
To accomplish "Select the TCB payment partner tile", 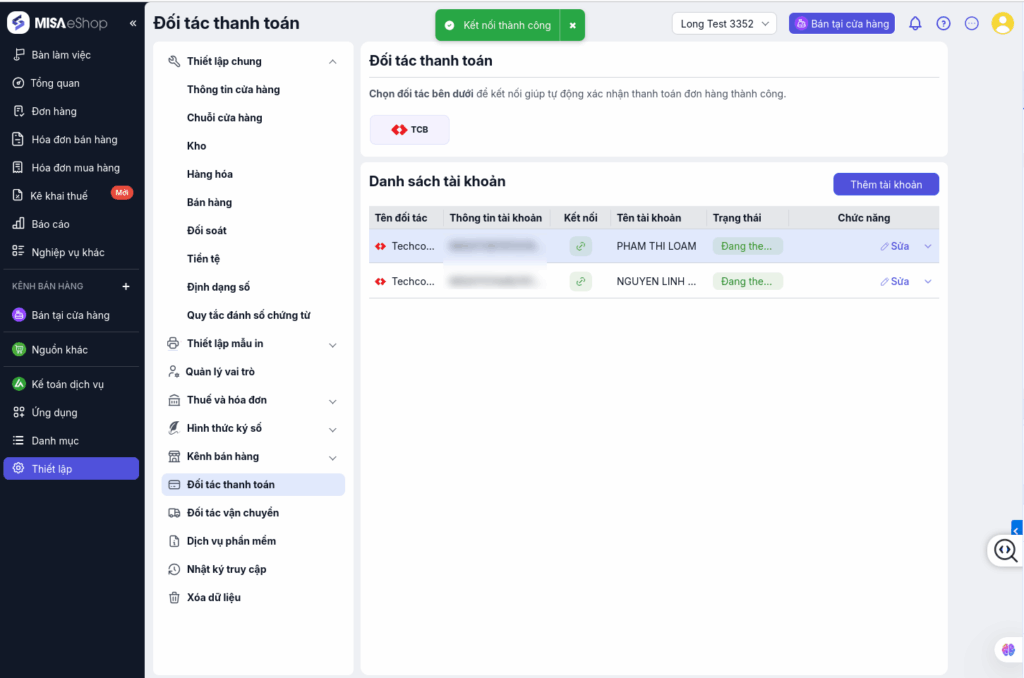I will pyautogui.click(x=410, y=130).
